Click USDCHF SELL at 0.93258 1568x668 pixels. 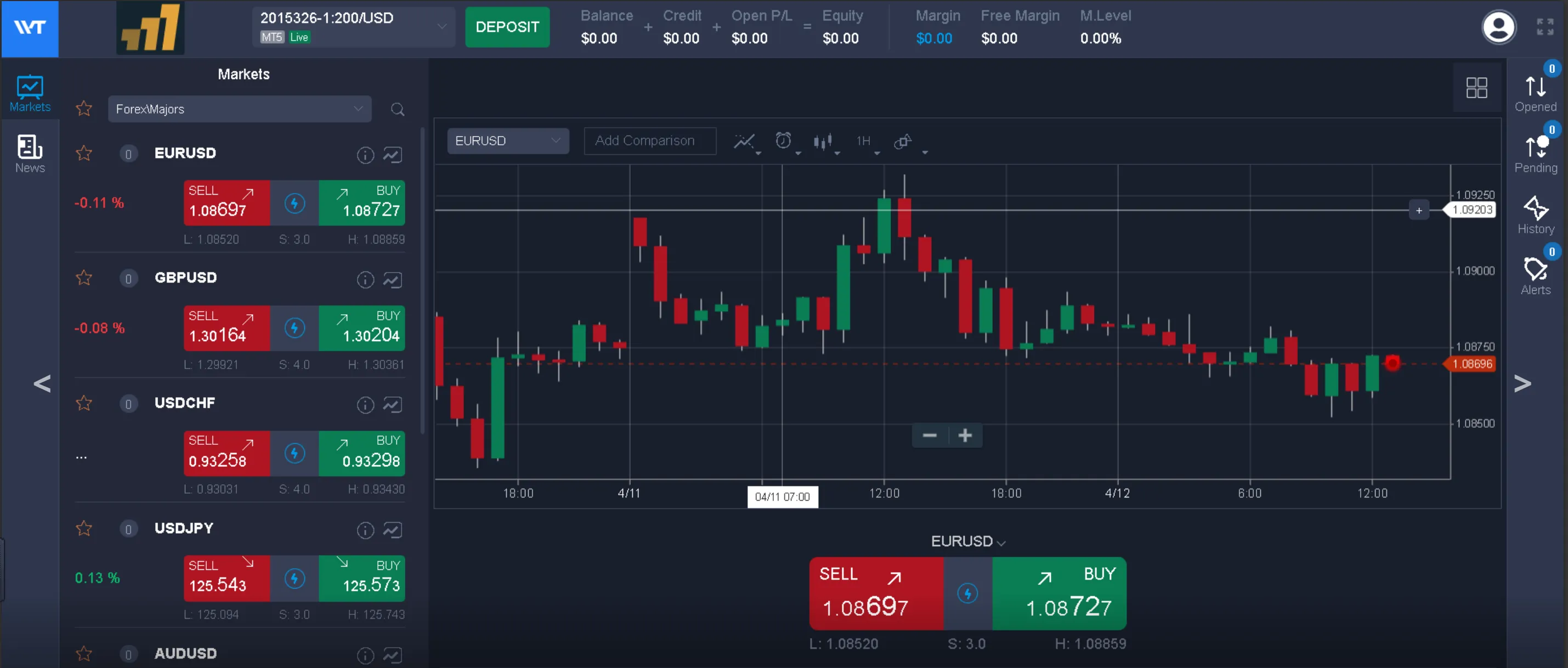[227, 453]
